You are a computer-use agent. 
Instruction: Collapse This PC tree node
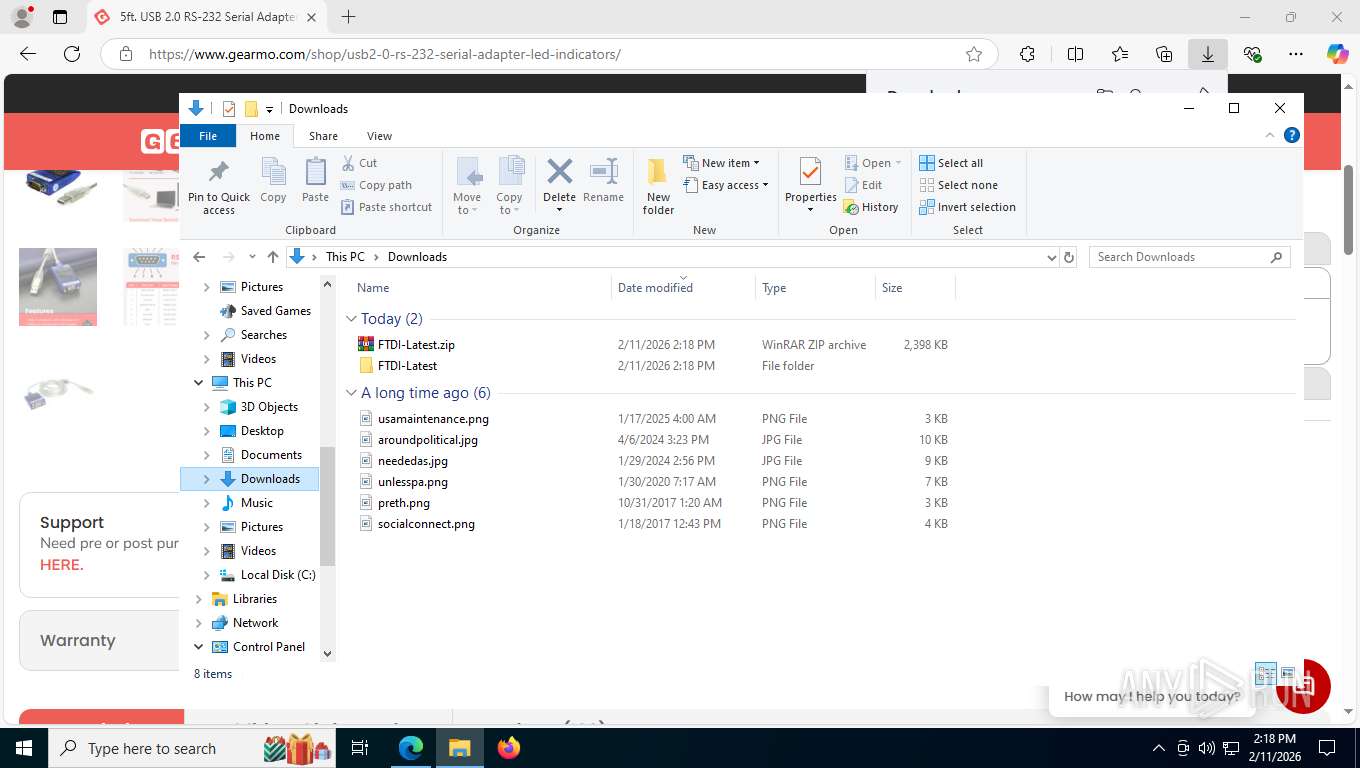pos(198,383)
